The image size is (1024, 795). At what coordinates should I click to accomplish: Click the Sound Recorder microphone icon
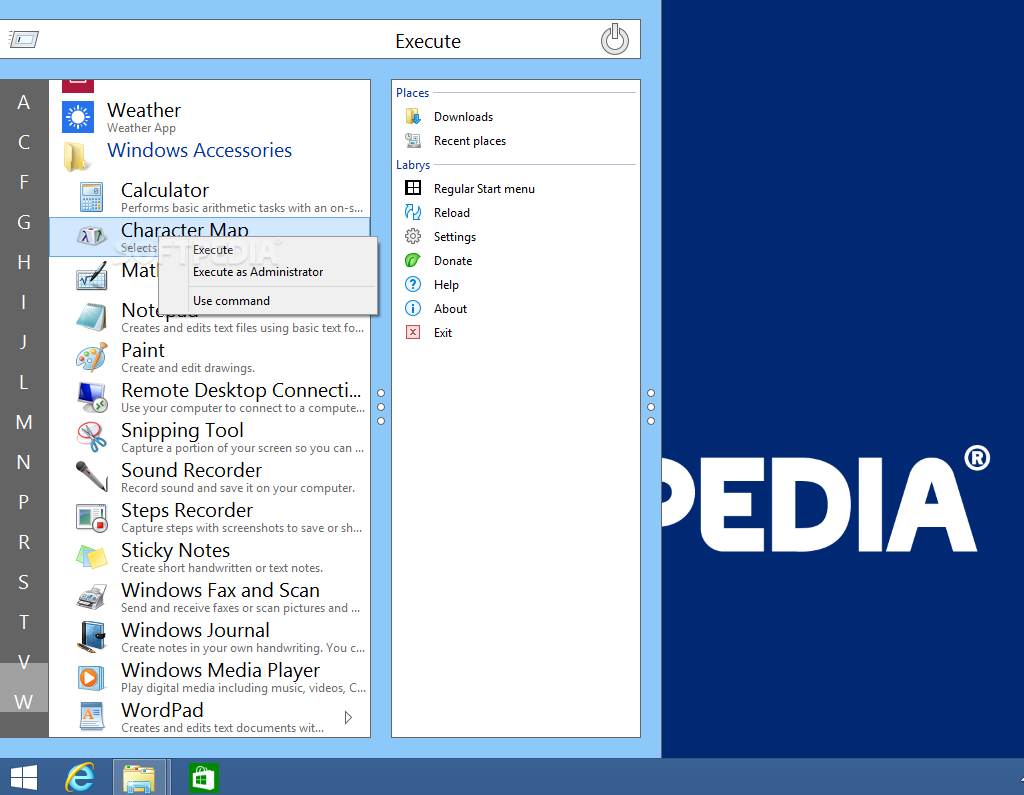point(91,477)
